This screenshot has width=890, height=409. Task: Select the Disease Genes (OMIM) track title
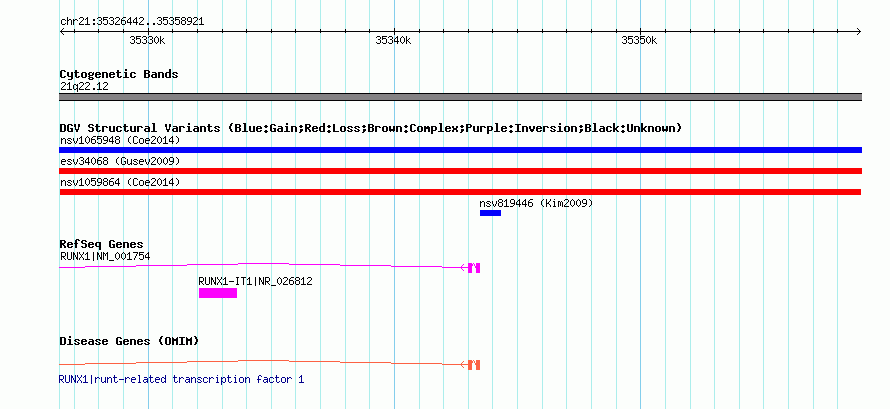click(x=129, y=341)
